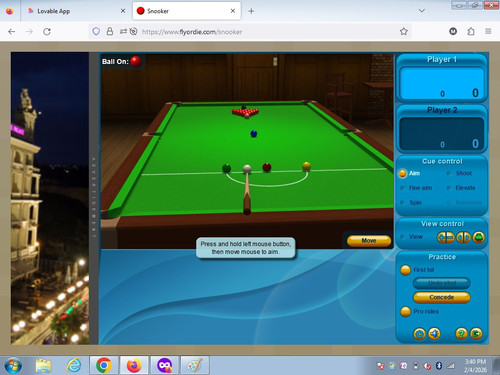Open the Firefox hamburger menu

pos(488,31)
